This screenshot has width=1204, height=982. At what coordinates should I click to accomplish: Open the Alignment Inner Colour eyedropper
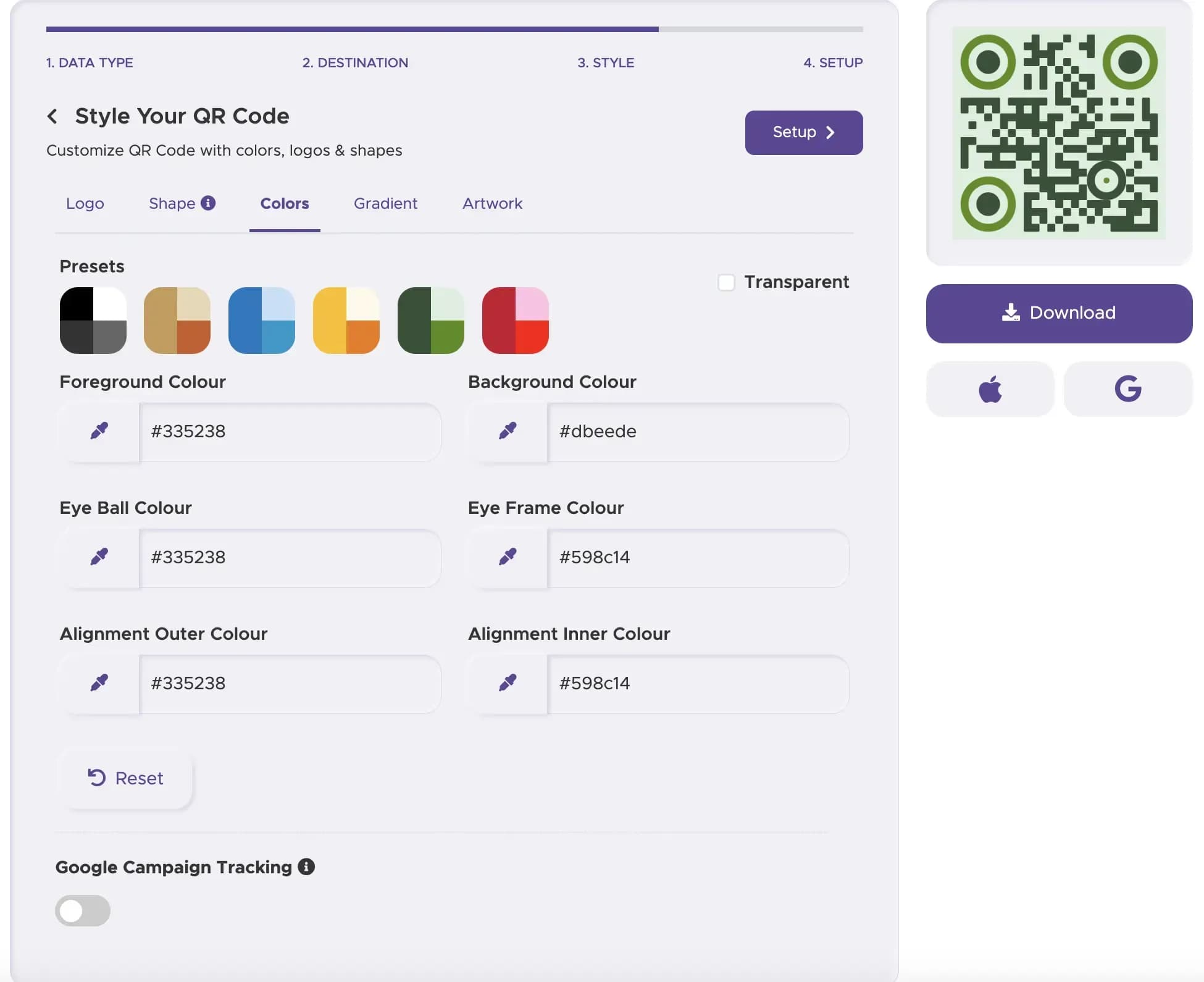(508, 683)
